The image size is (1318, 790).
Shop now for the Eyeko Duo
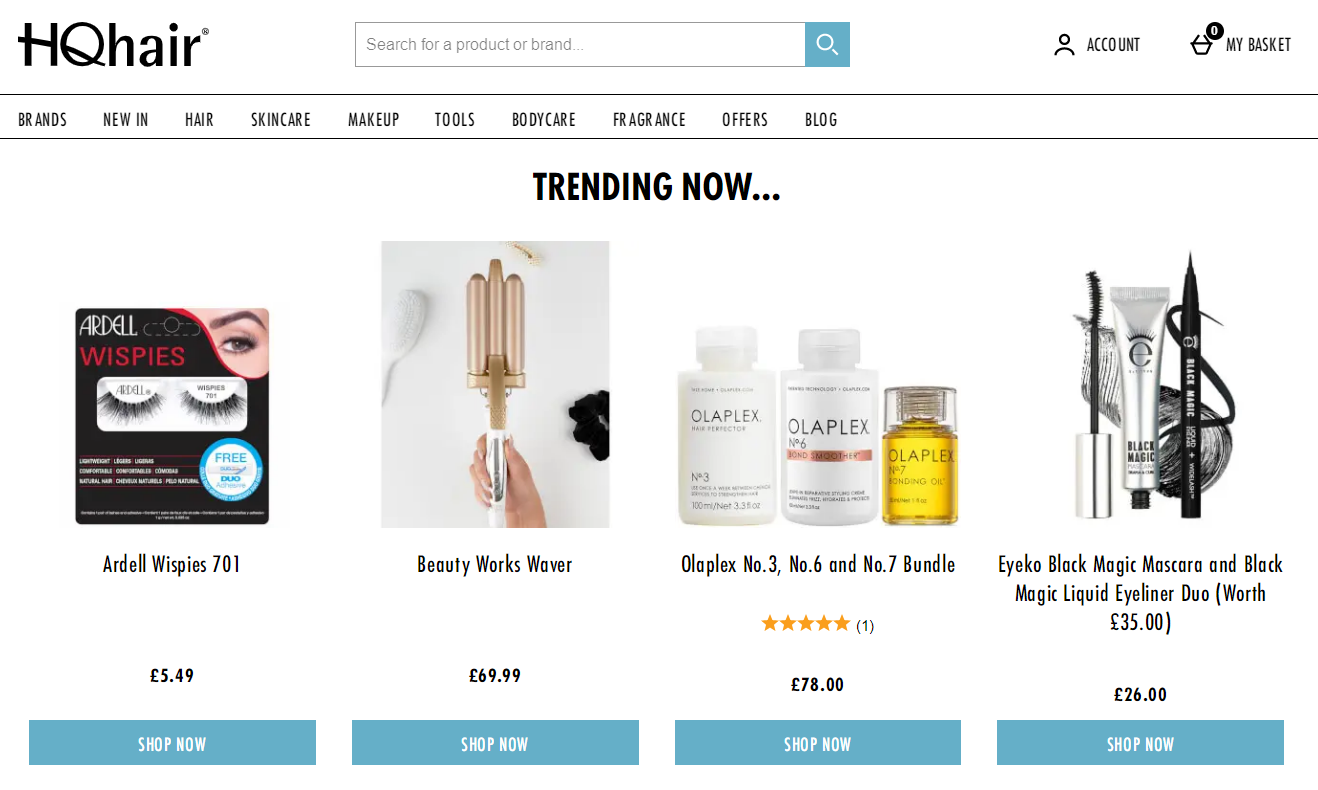(1140, 743)
